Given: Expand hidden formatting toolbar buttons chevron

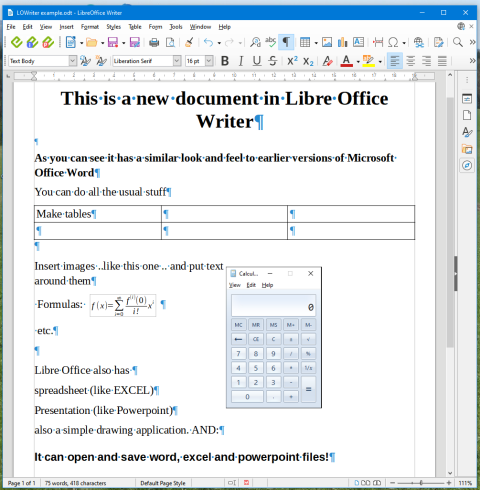Looking at the screenshot, I should [472, 61].
